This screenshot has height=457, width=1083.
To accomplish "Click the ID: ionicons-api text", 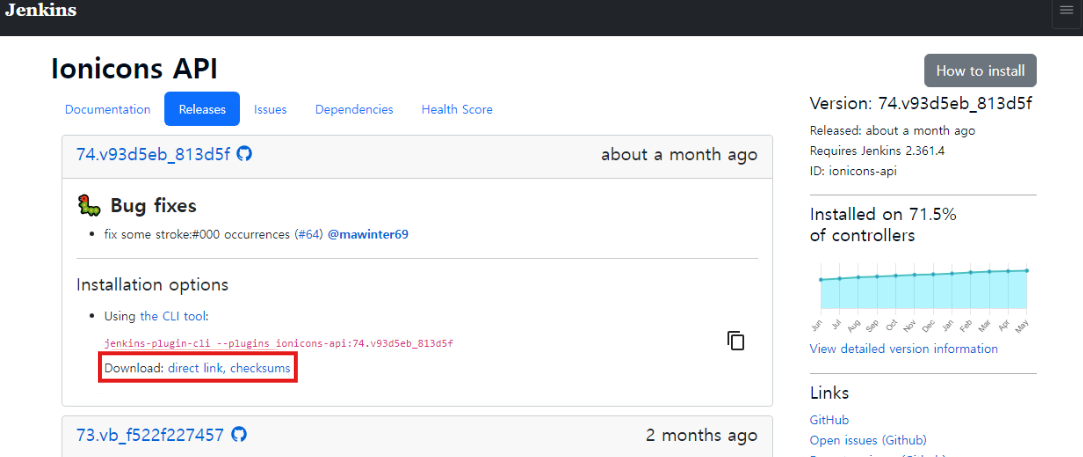I will pos(853,171).
